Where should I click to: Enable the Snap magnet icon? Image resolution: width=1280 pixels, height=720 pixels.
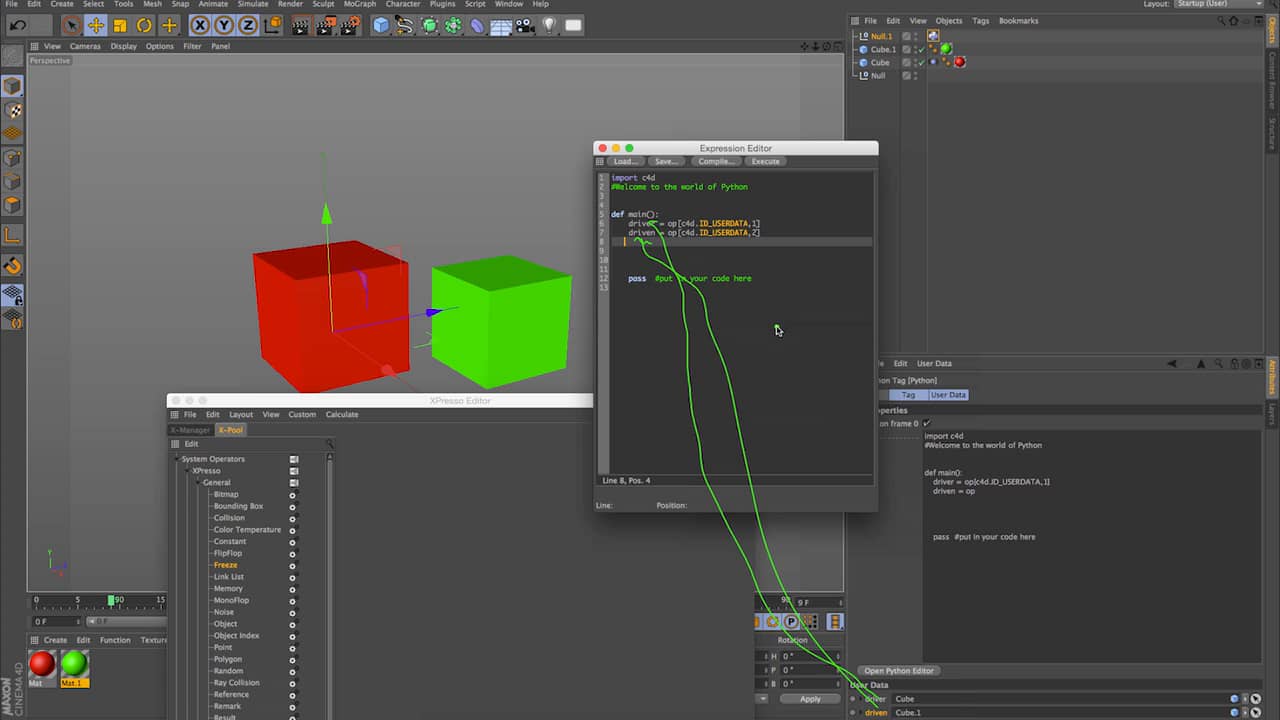12,266
